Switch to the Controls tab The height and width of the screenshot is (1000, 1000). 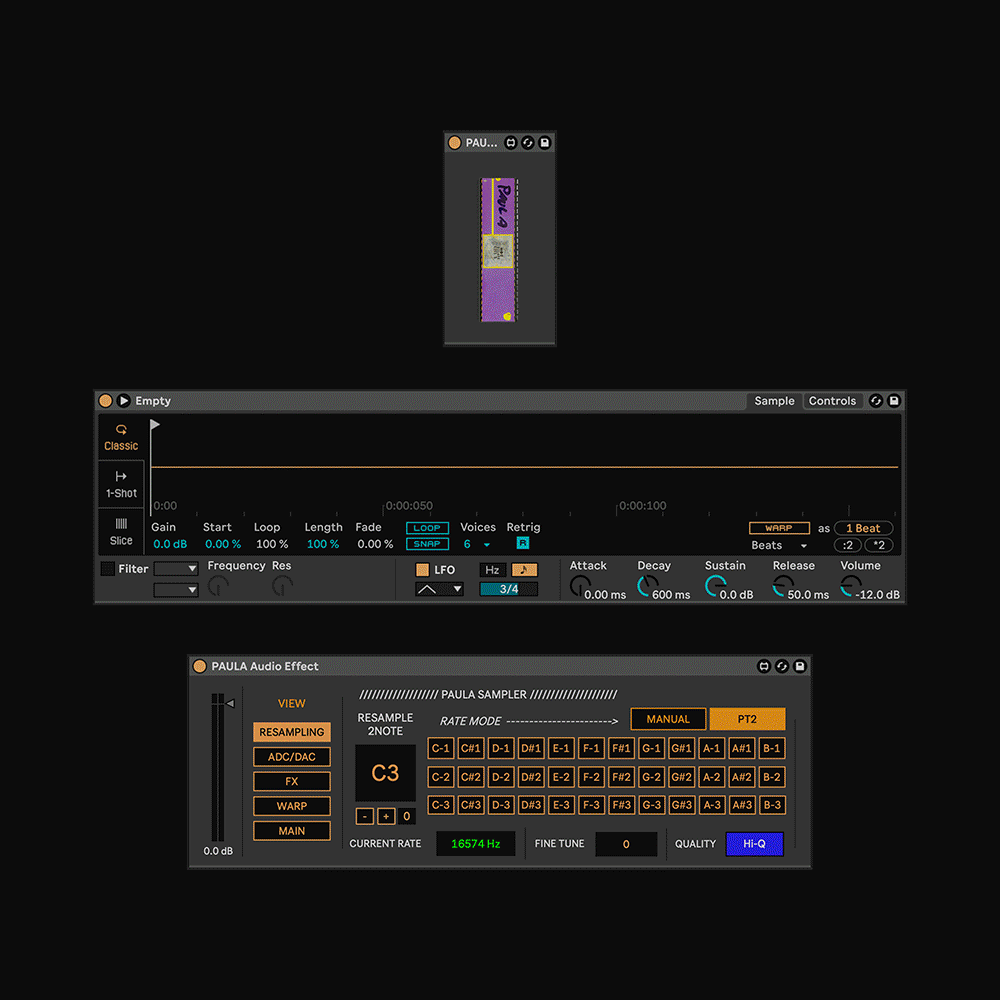(832, 401)
